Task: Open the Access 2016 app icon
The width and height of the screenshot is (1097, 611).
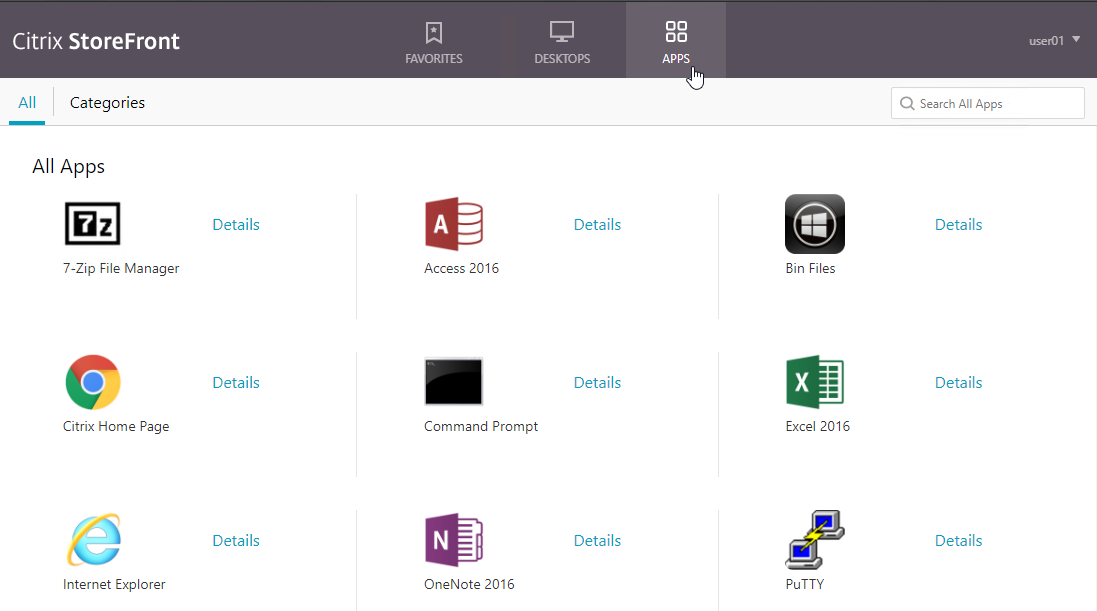Action: coord(454,224)
